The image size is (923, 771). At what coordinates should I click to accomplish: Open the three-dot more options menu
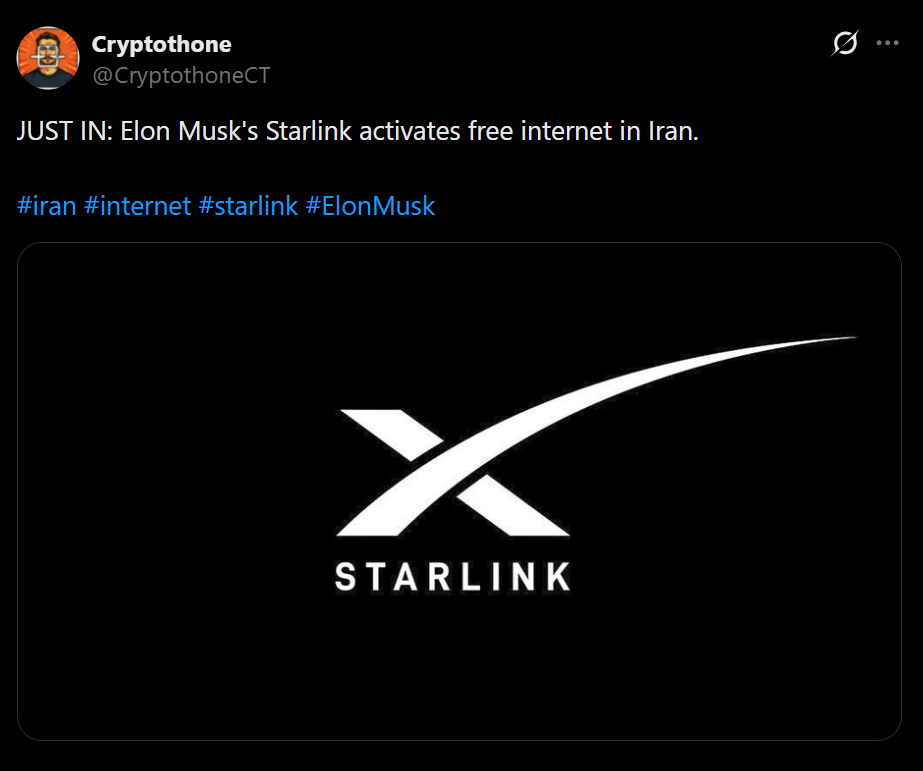(887, 43)
